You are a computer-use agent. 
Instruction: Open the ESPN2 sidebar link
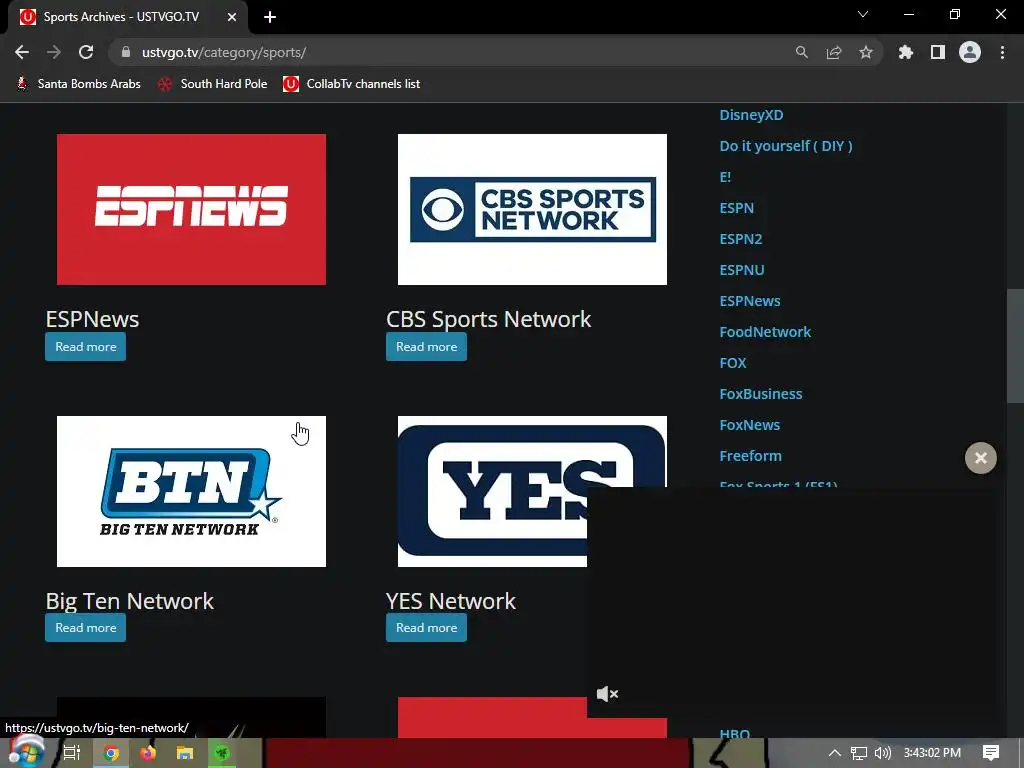741,239
